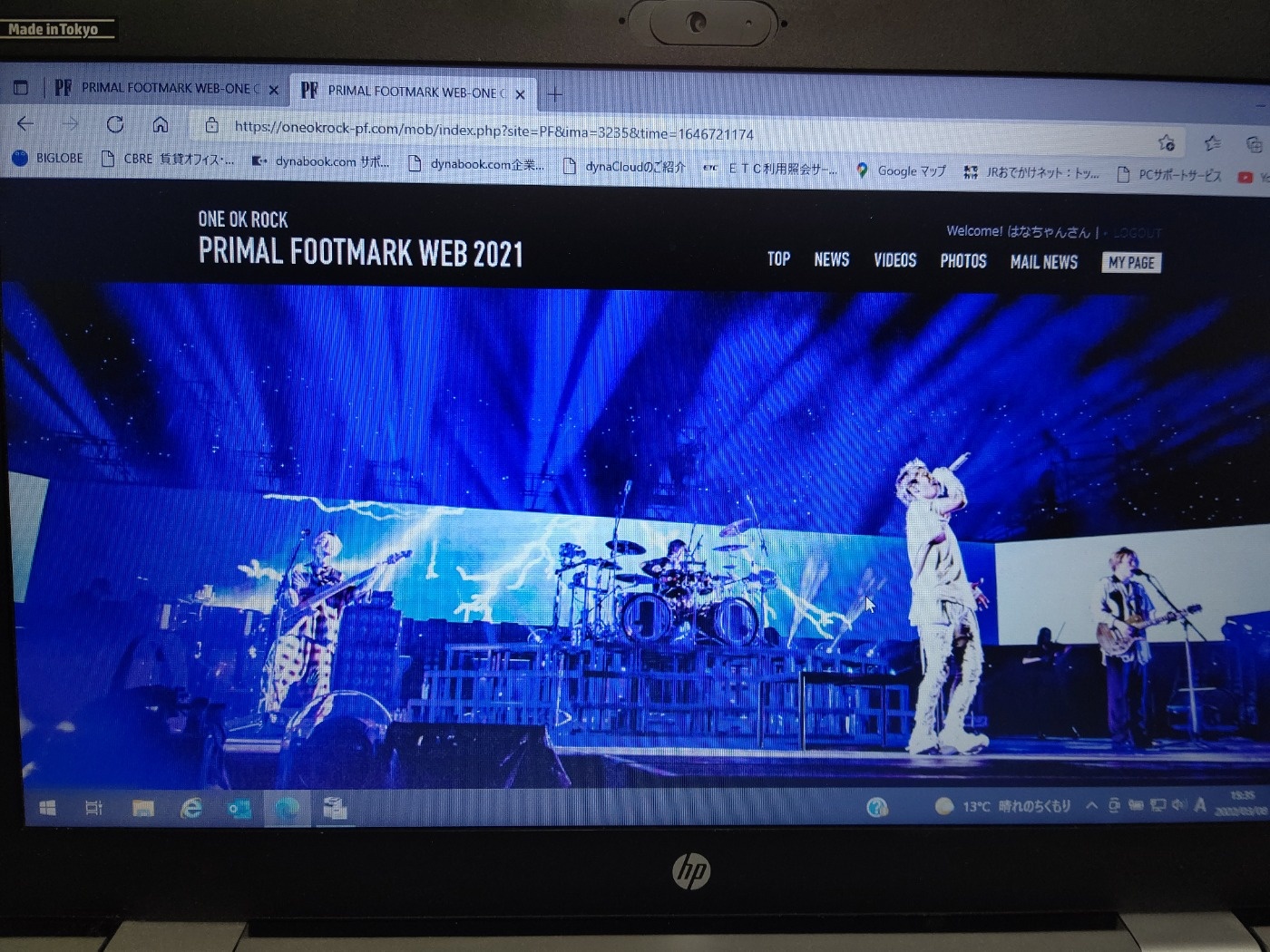Screen dimensions: 1270x952
Task: Open the browser home page icon
Action: (161, 124)
